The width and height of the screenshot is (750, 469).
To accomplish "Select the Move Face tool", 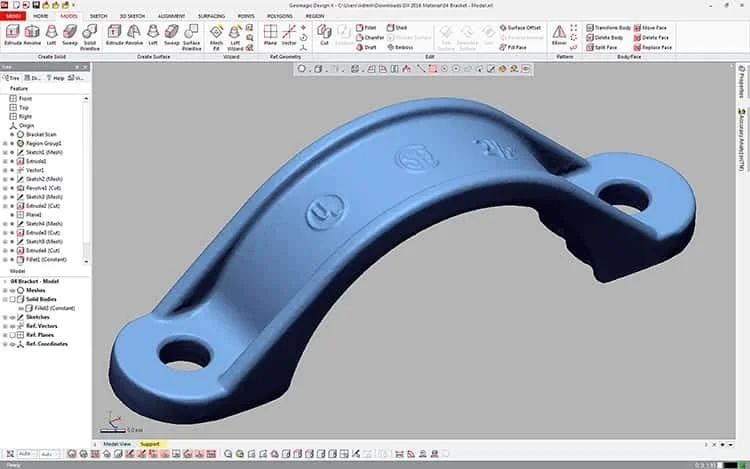I will click(650, 28).
